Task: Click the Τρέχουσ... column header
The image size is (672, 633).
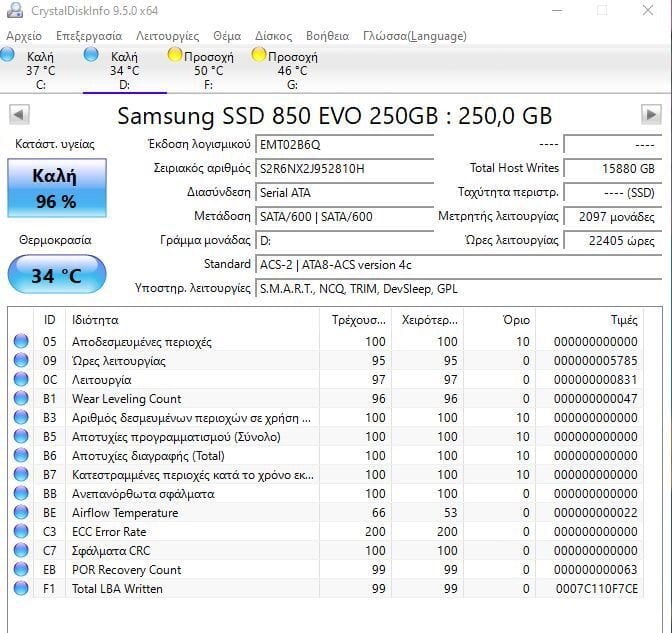Action: (355, 320)
